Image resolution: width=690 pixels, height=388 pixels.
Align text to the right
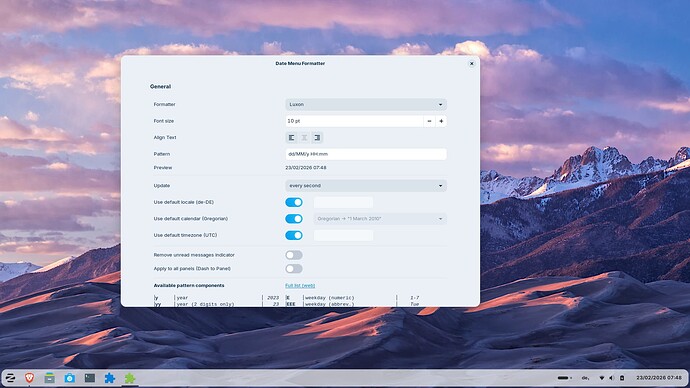point(317,138)
